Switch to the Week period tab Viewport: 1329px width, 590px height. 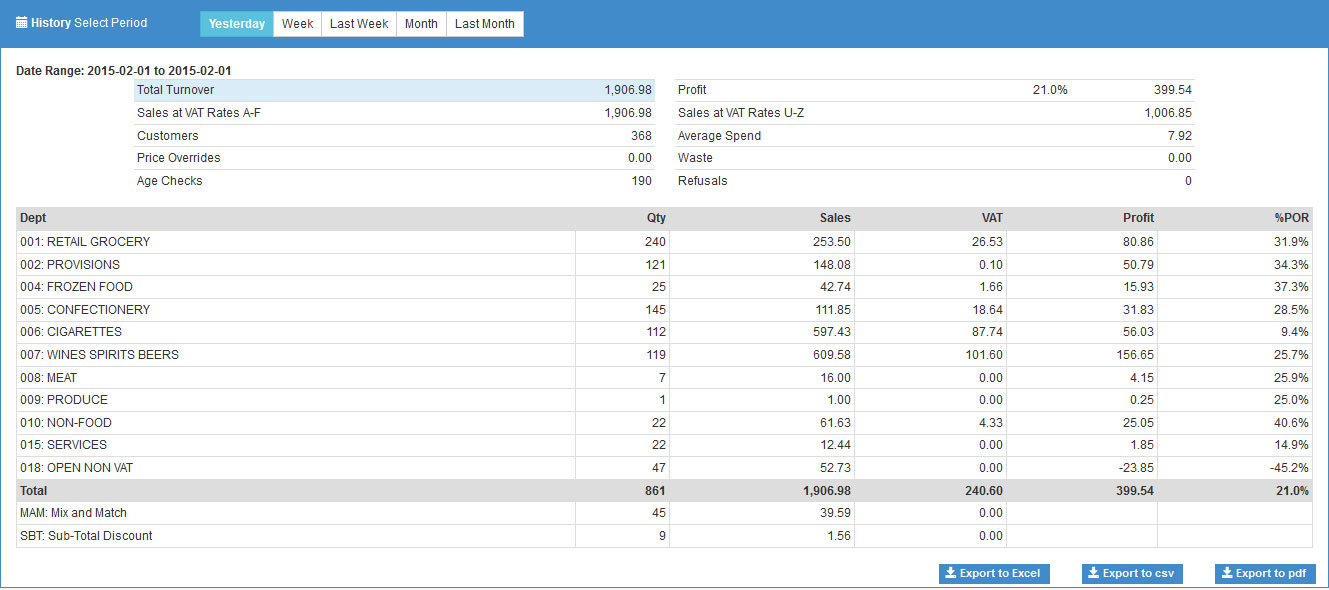point(297,24)
